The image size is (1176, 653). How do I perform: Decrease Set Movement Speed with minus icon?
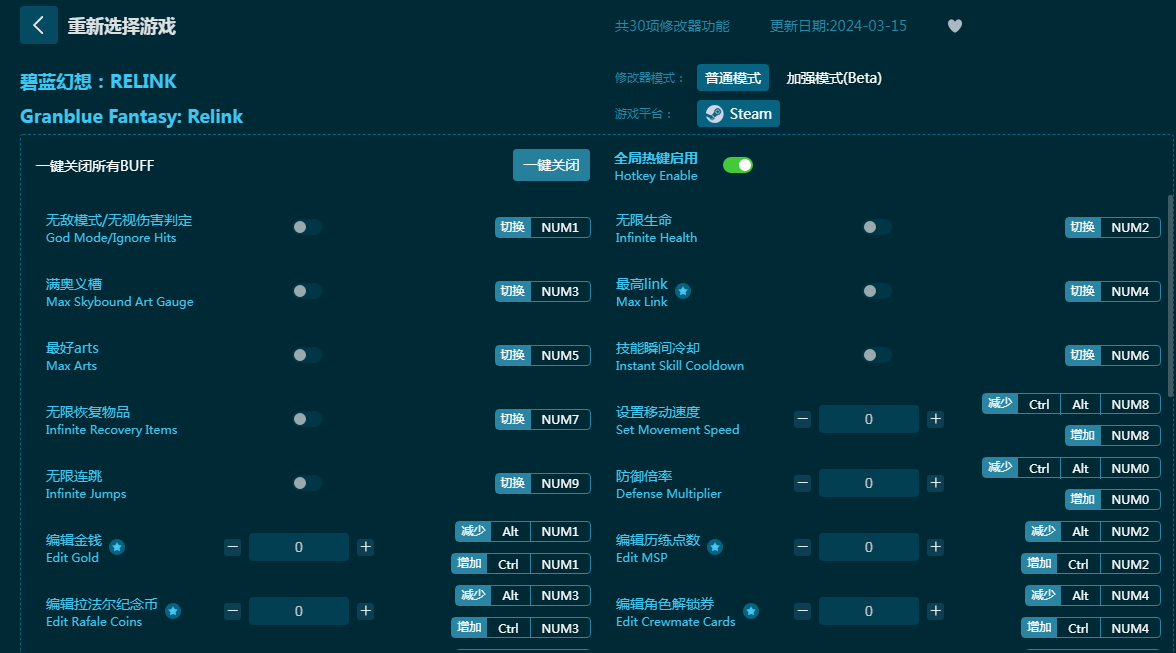click(x=802, y=419)
